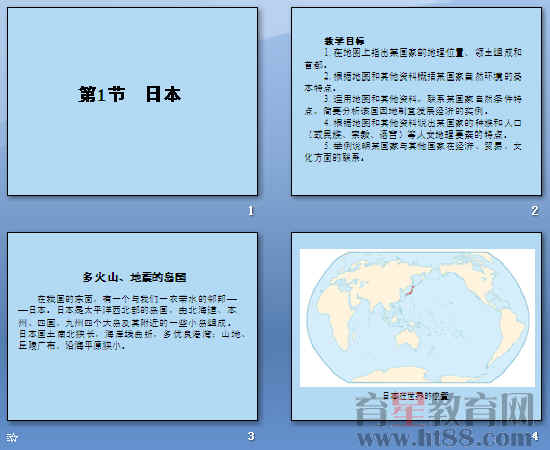This screenshot has width=550, height=450.
Task: Click the 第1节 日本 title text
Action: [129, 94]
